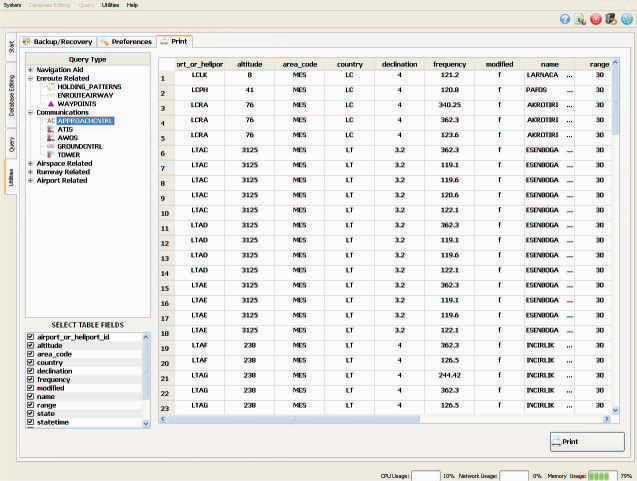The image size is (637, 481).
Task: Open the Preferences tab
Action: [x=126, y=42]
